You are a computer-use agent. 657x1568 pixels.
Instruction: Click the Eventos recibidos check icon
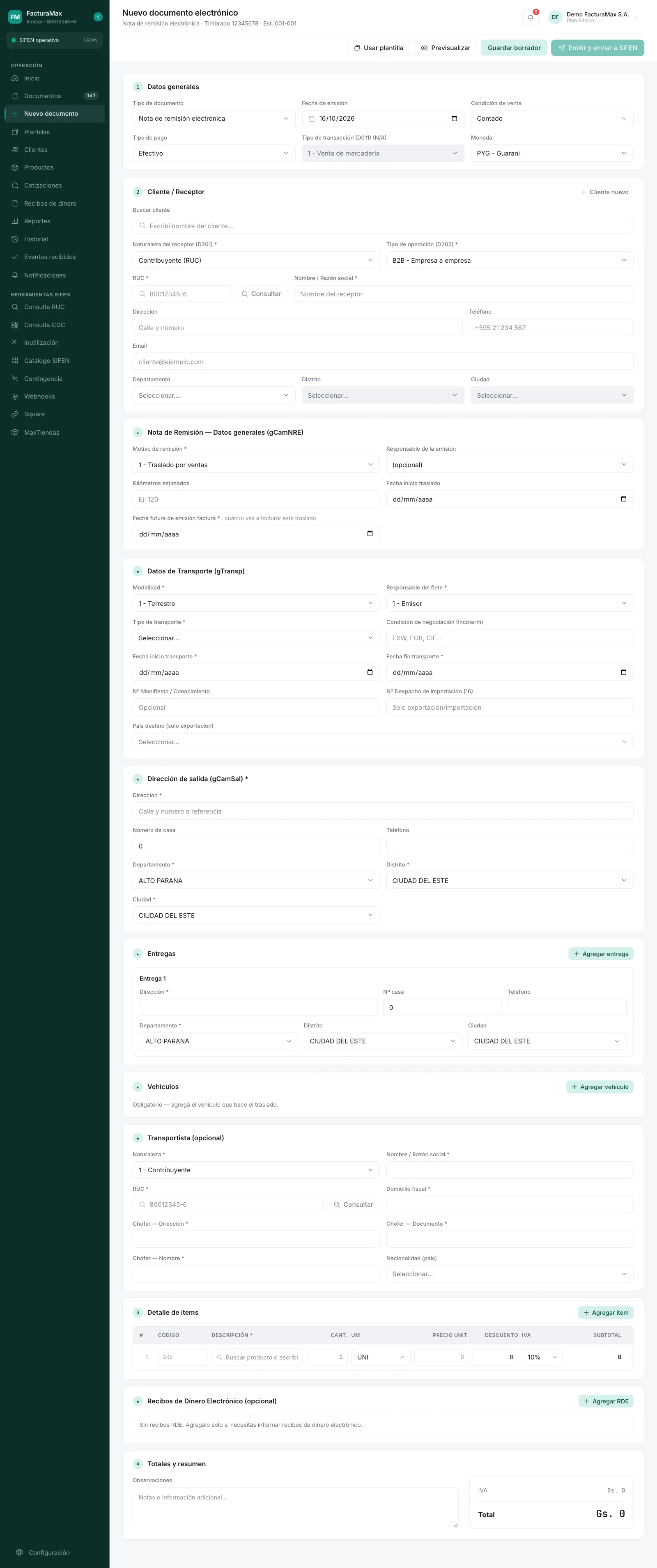[x=15, y=257]
